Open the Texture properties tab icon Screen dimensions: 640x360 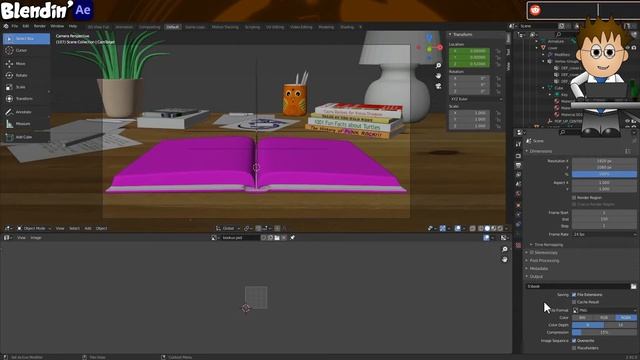tap(518, 245)
